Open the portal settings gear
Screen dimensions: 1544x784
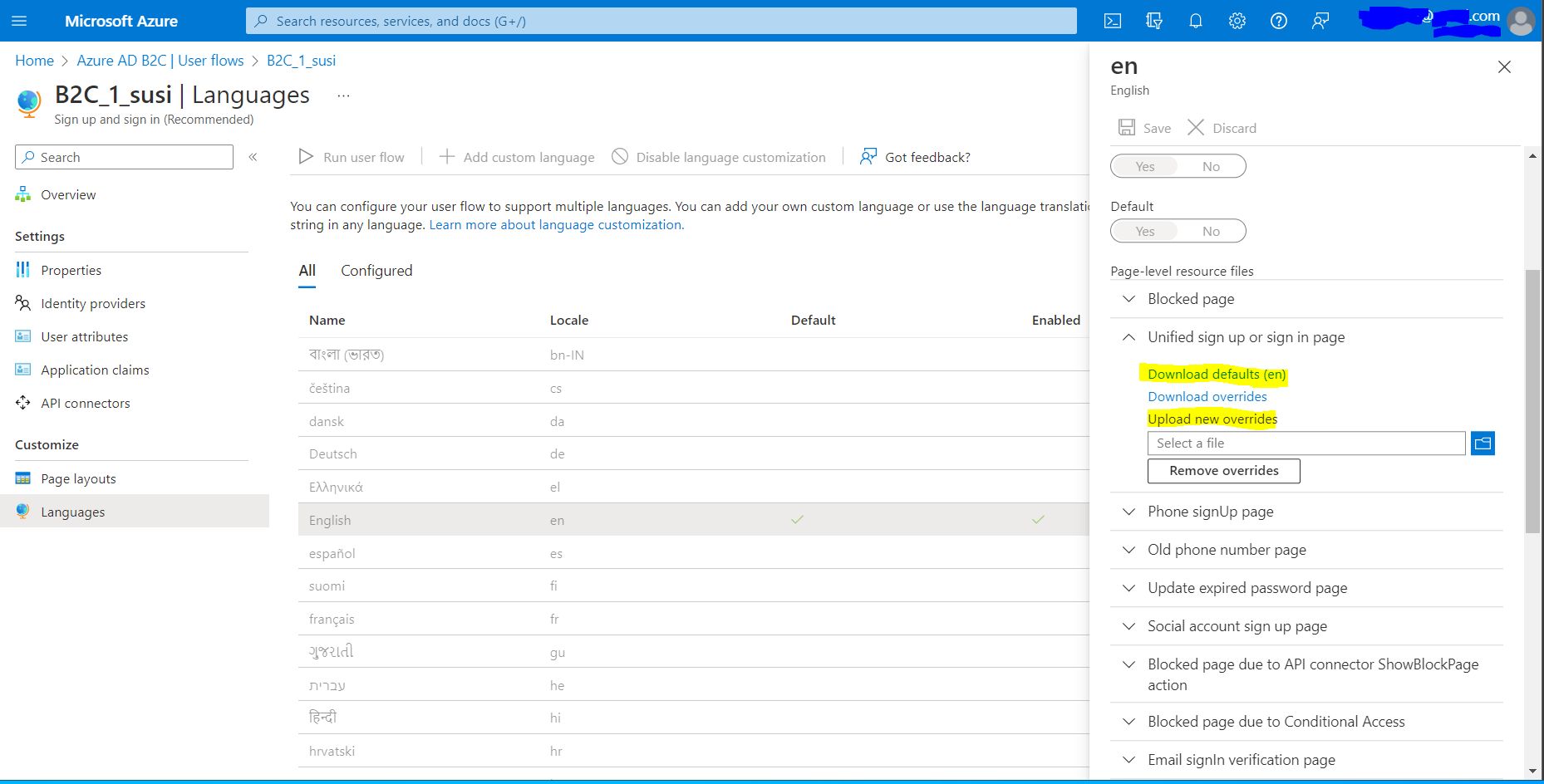1237,21
